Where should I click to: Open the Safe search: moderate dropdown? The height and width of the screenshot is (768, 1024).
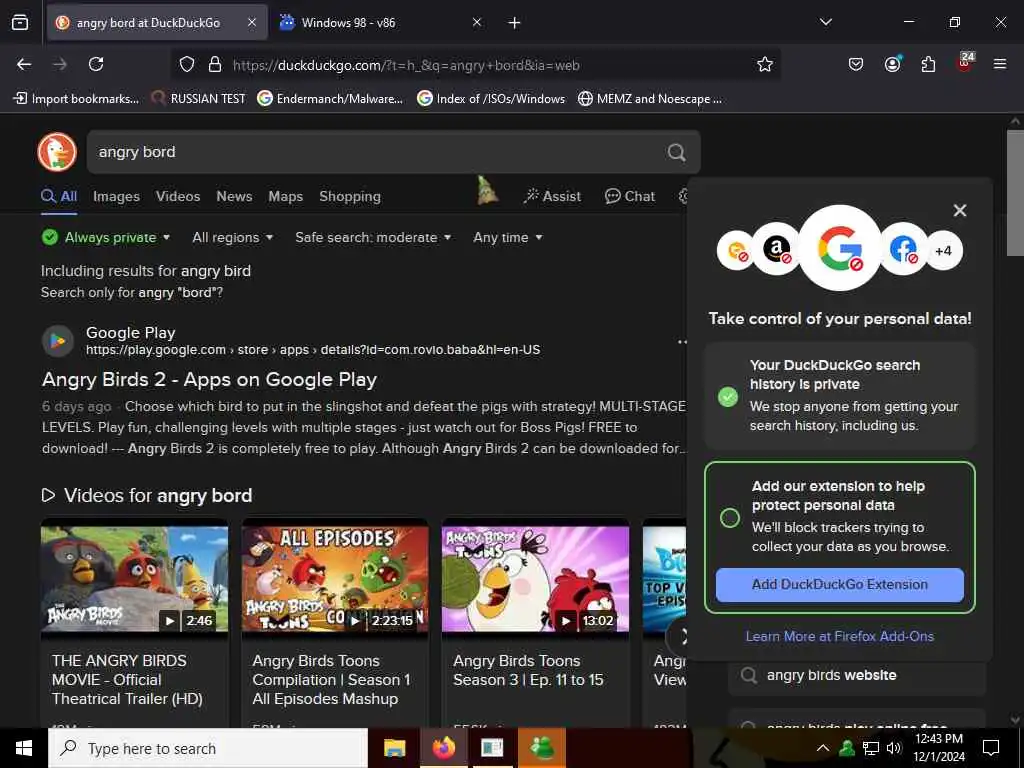coord(373,238)
